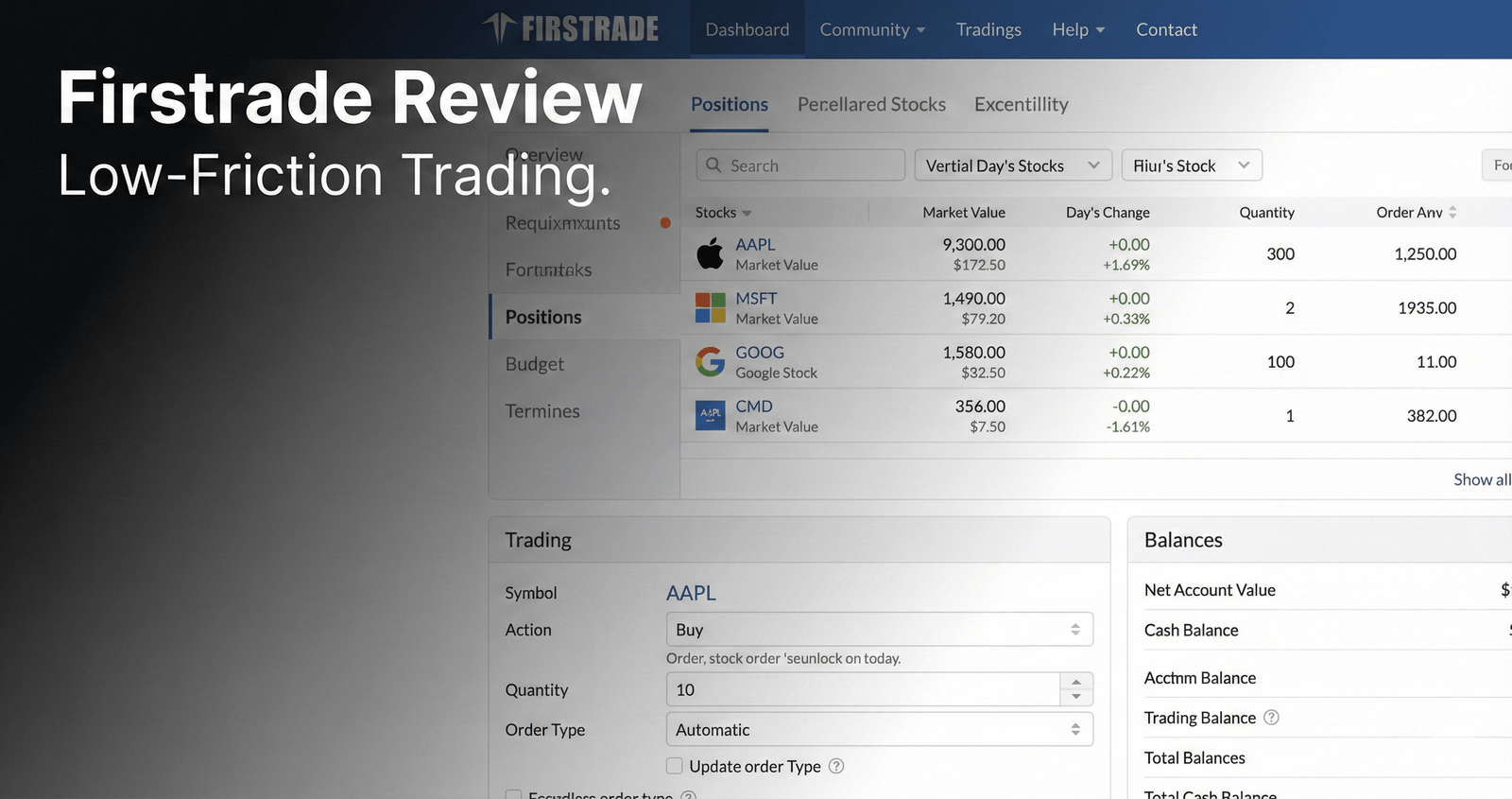Click the orange notification dot by Requixmxunts

665,223
